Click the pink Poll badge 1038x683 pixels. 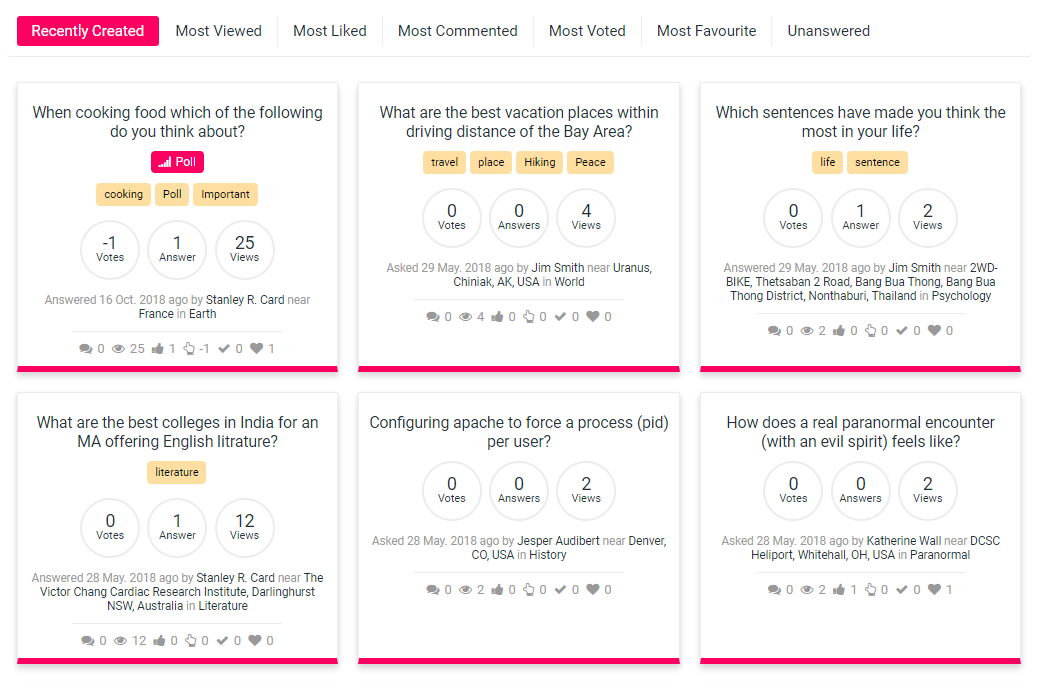coord(177,162)
